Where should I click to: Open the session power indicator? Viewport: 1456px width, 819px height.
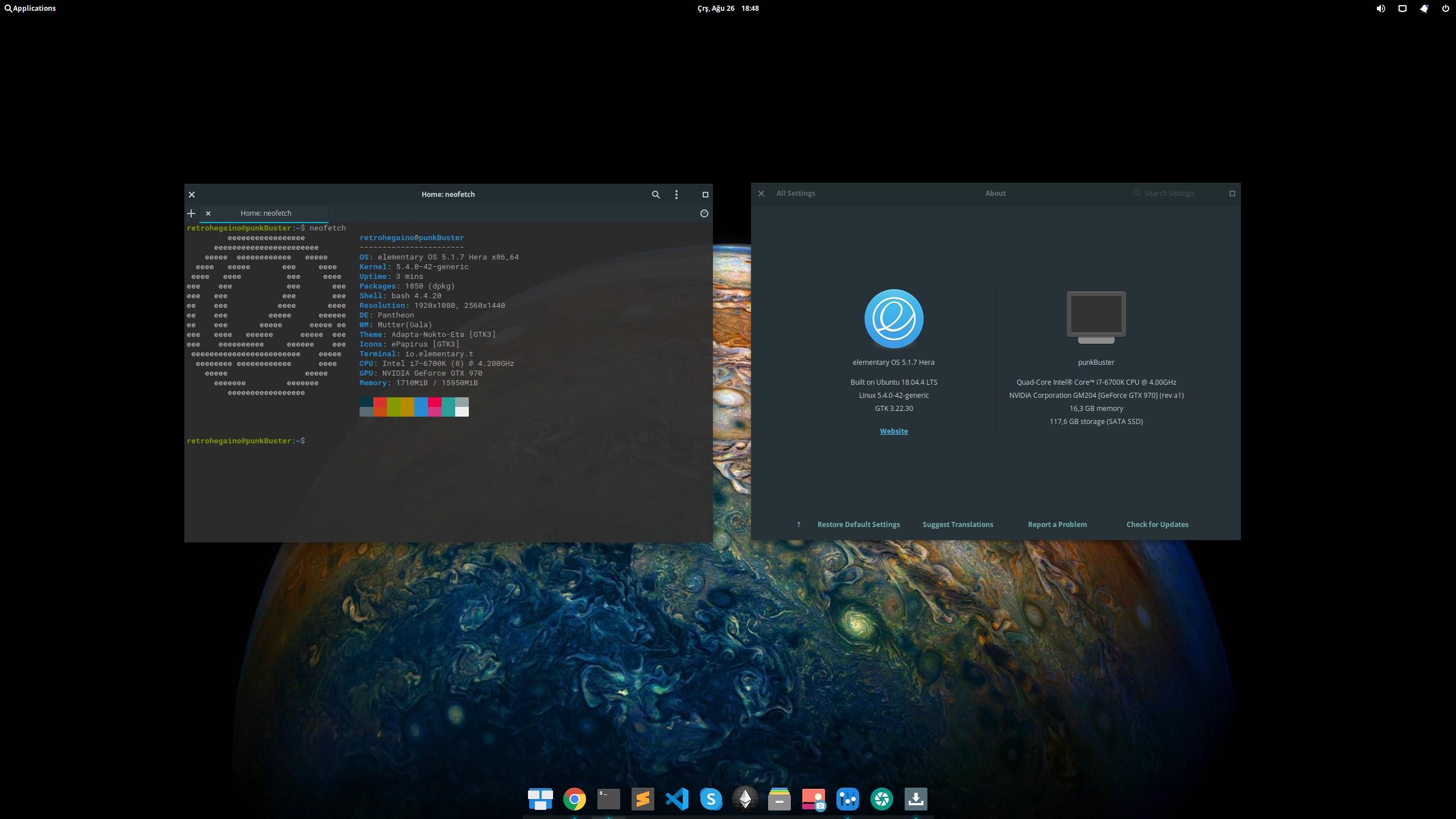coord(1445,9)
